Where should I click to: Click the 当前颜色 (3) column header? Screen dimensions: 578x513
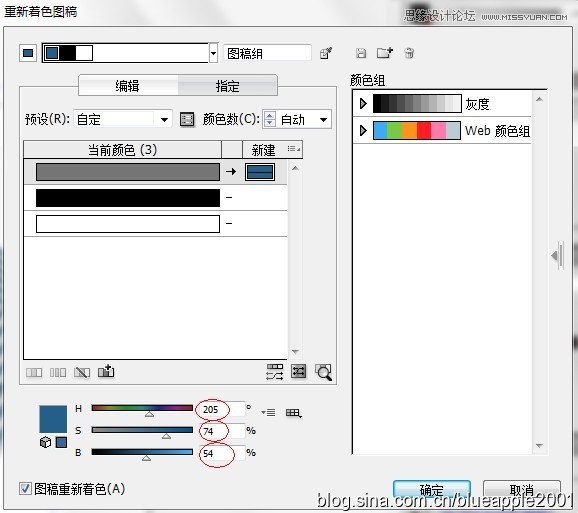tap(122, 150)
